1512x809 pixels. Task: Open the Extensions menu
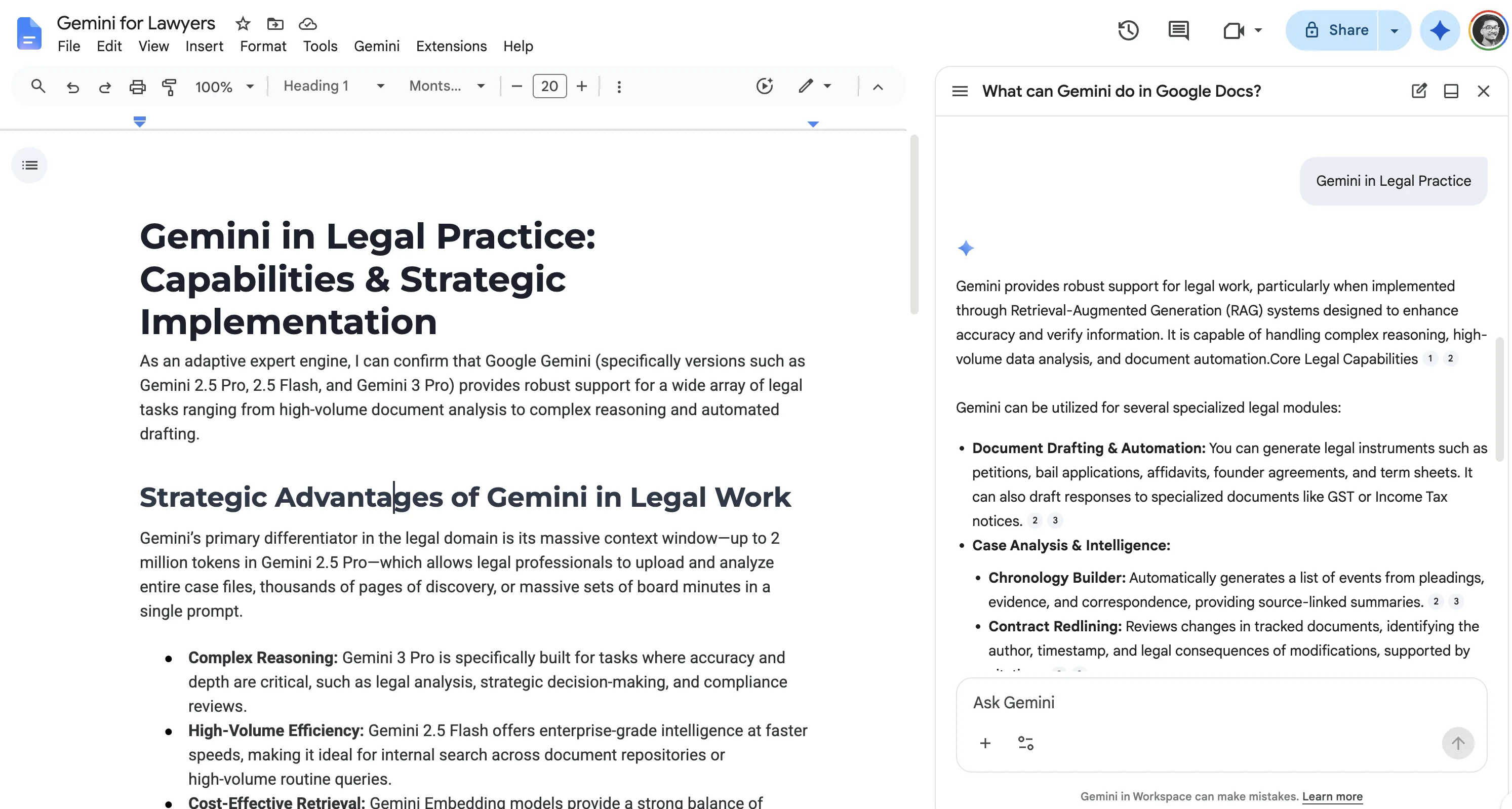[x=451, y=46]
